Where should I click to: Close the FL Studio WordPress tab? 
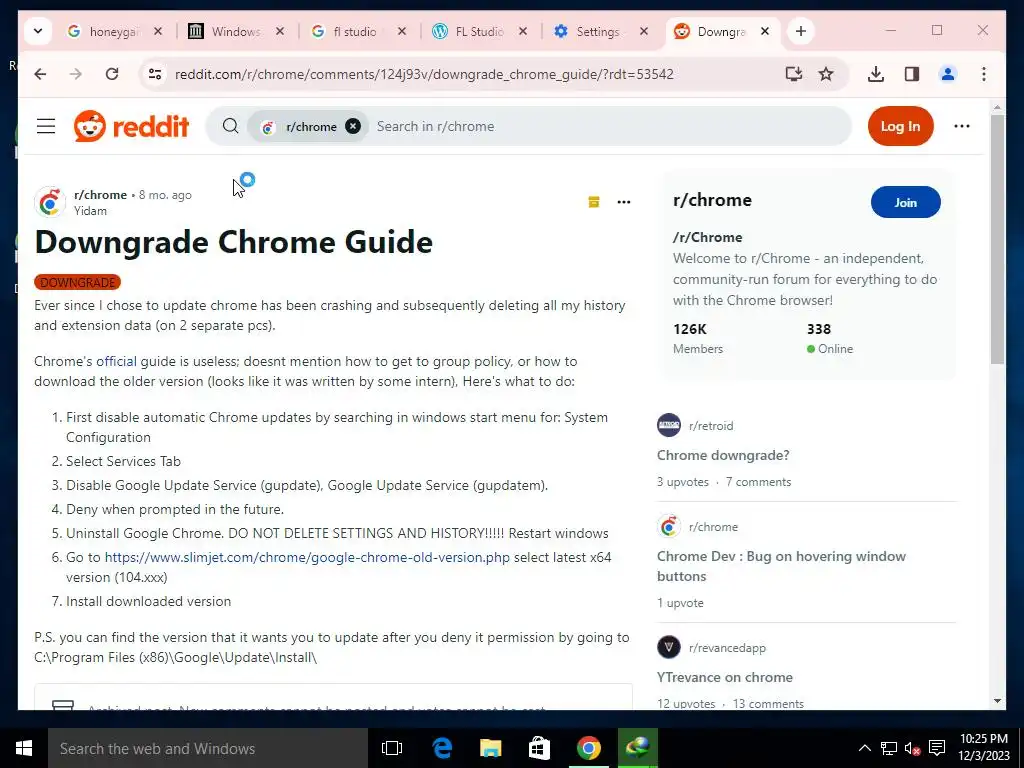click(x=522, y=31)
